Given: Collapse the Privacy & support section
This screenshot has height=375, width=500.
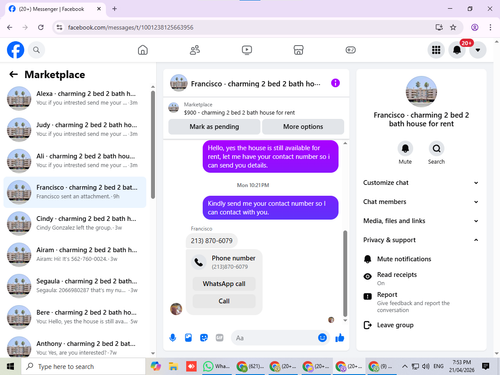Looking at the screenshot, I should (421, 240).
